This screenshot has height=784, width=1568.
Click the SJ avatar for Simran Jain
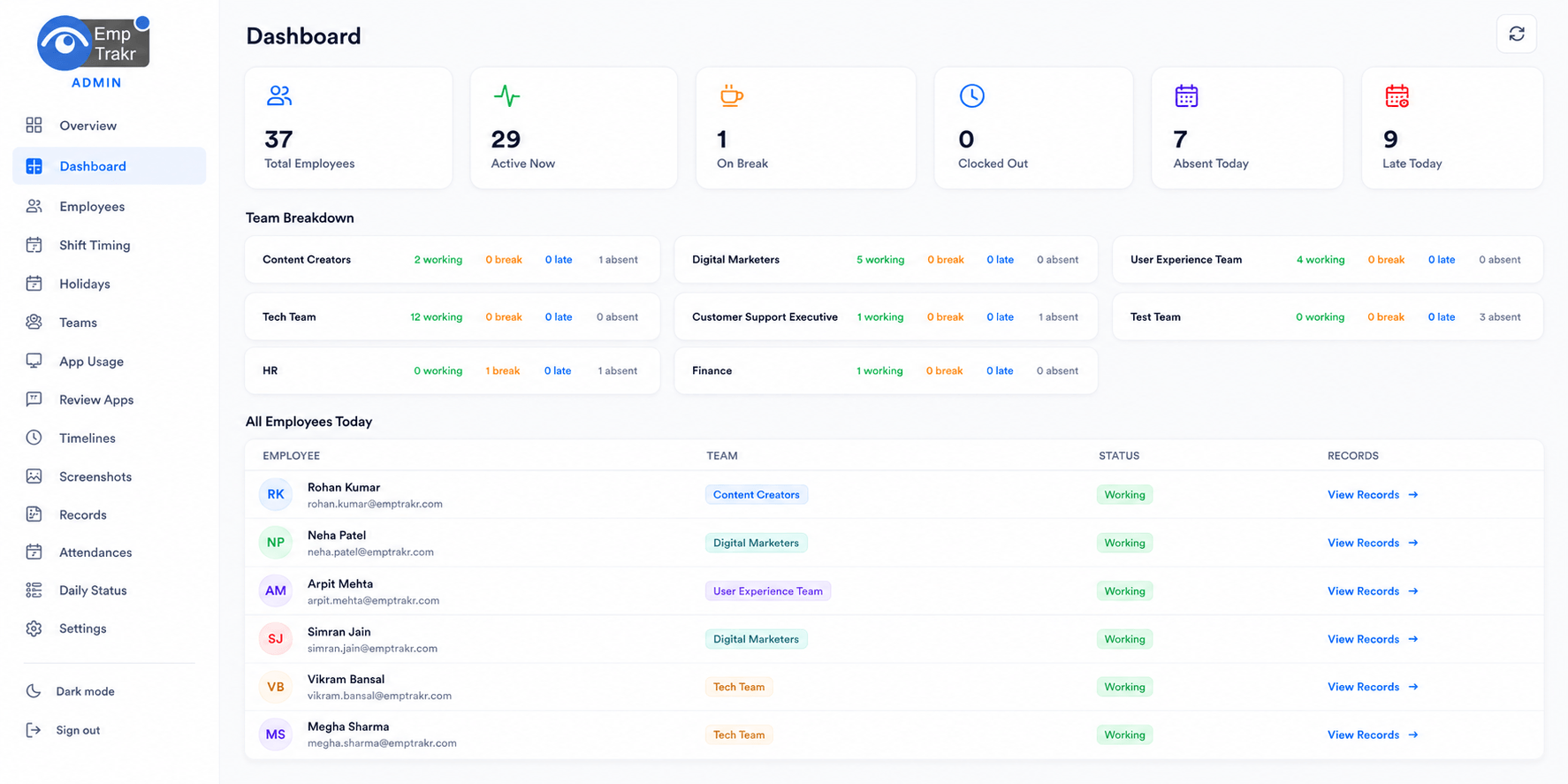coord(276,638)
